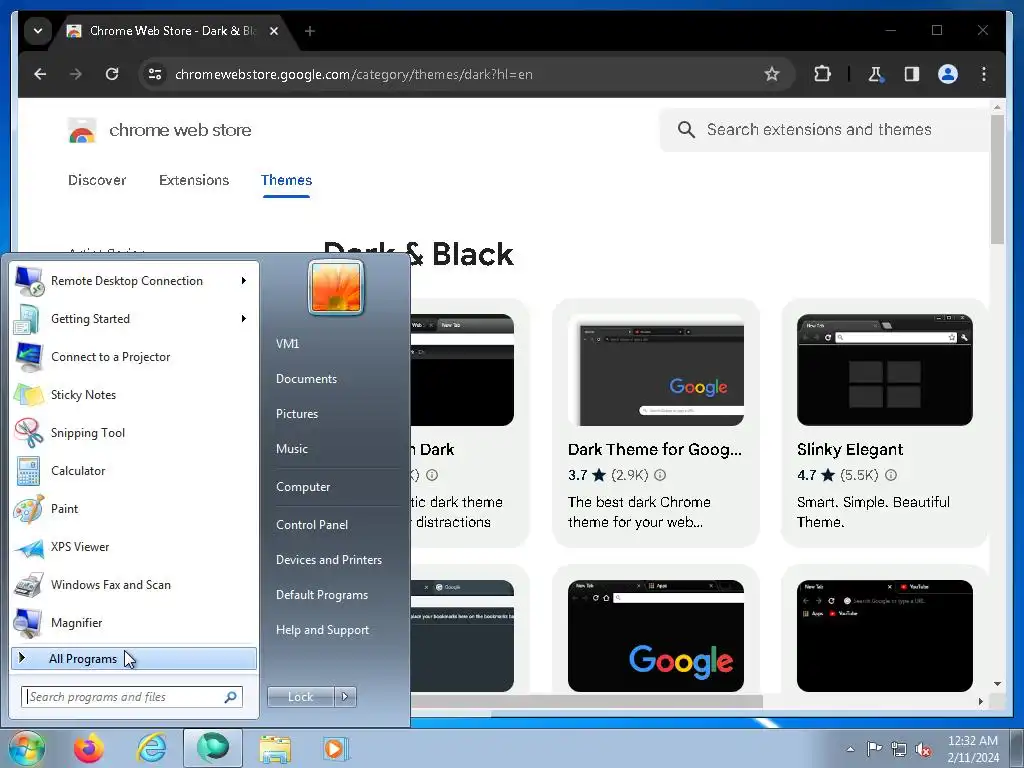Reload the Chrome Web Store page
The height and width of the screenshot is (768, 1024).
[x=112, y=74]
